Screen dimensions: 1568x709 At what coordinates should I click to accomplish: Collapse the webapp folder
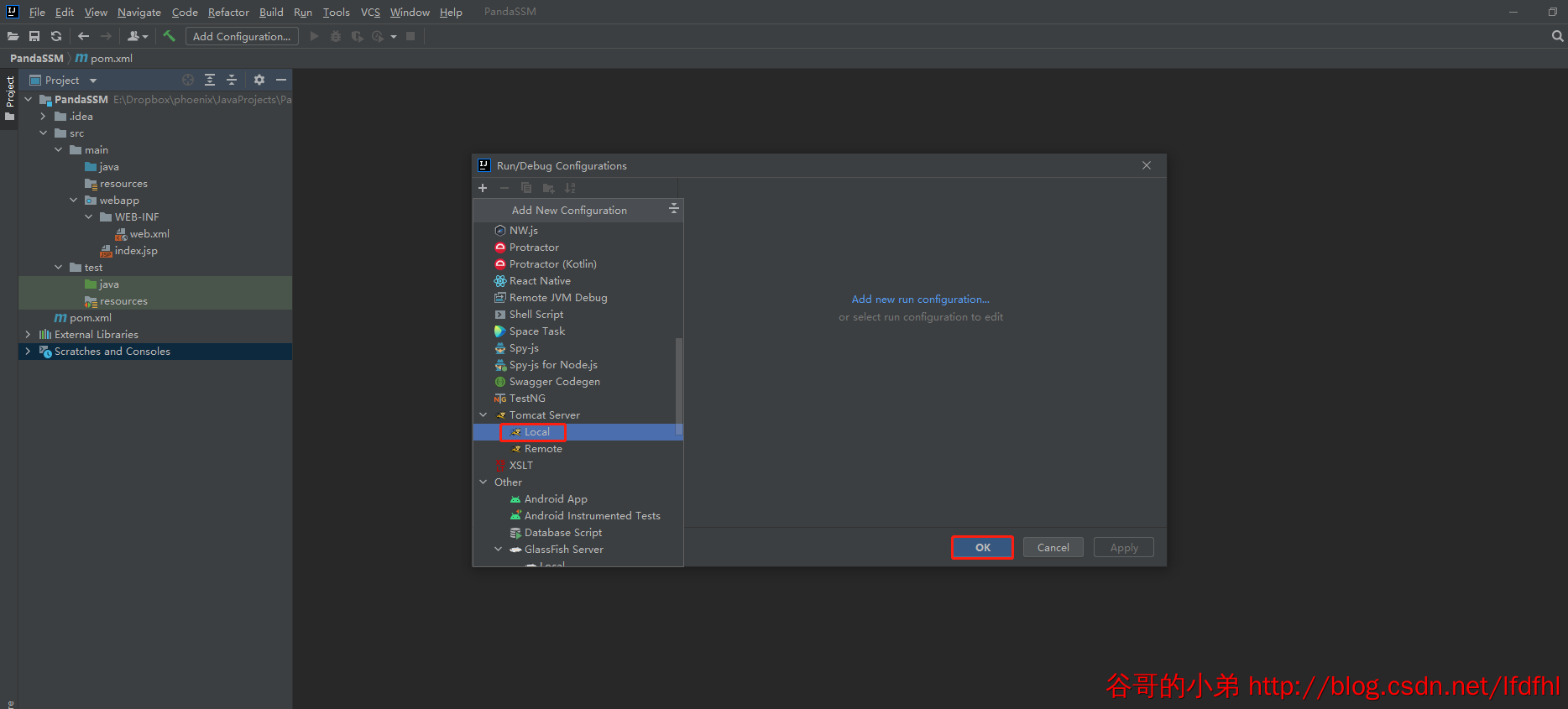point(74,201)
